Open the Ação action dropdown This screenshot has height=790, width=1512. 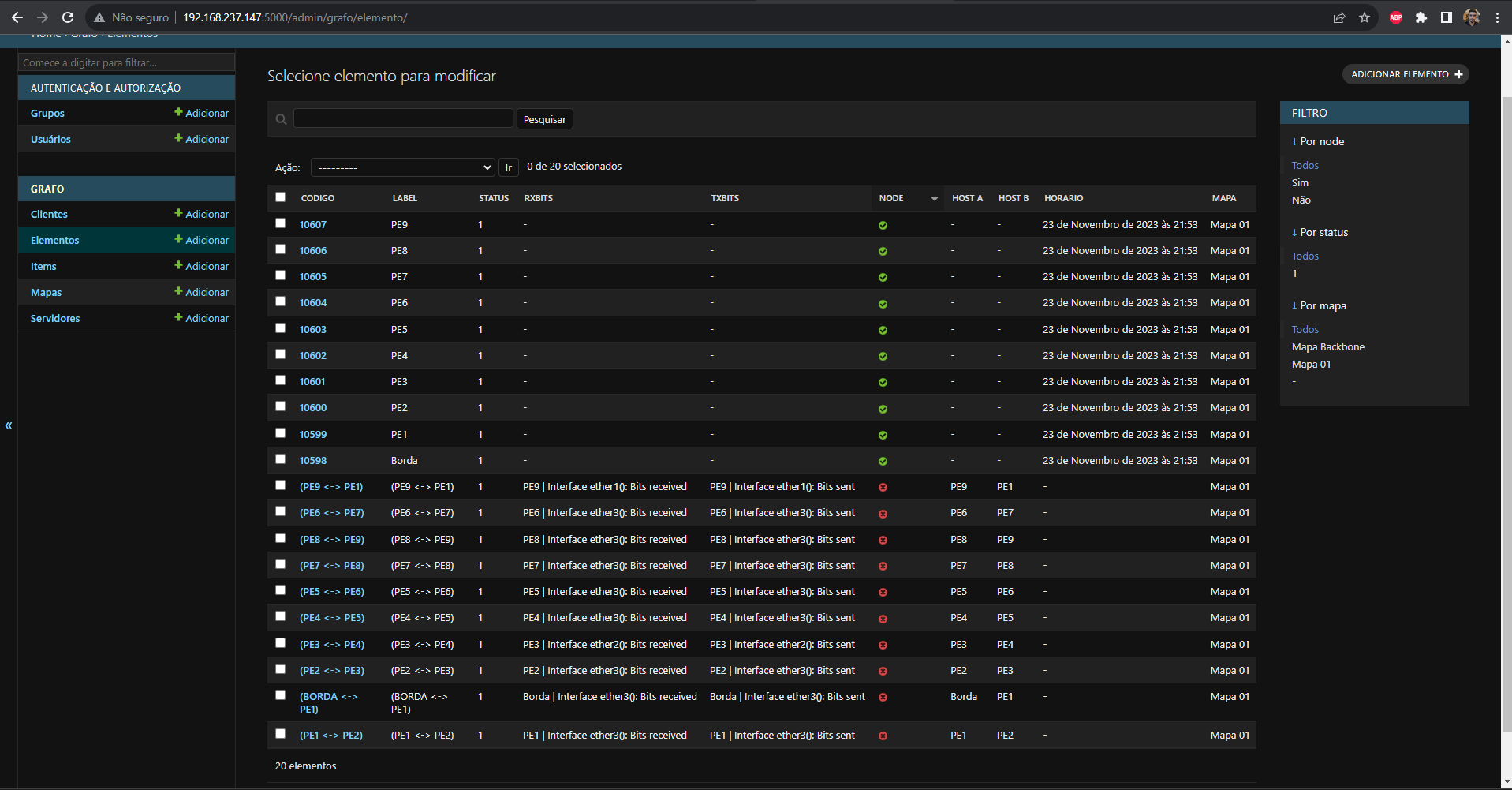click(x=402, y=167)
